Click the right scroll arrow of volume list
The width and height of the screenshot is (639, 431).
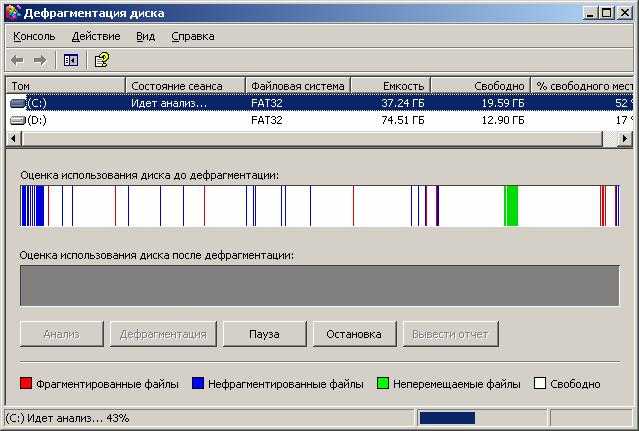(x=624, y=139)
